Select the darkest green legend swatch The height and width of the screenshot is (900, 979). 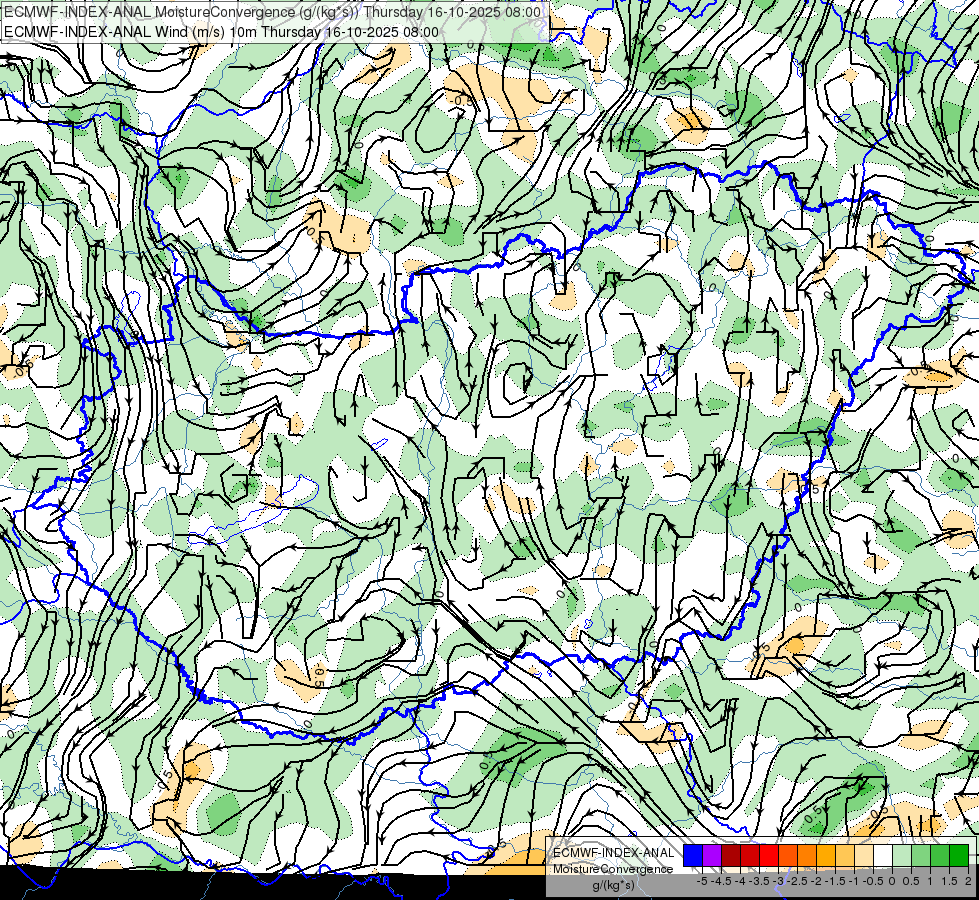pyautogui.click(x=959, y=855)
